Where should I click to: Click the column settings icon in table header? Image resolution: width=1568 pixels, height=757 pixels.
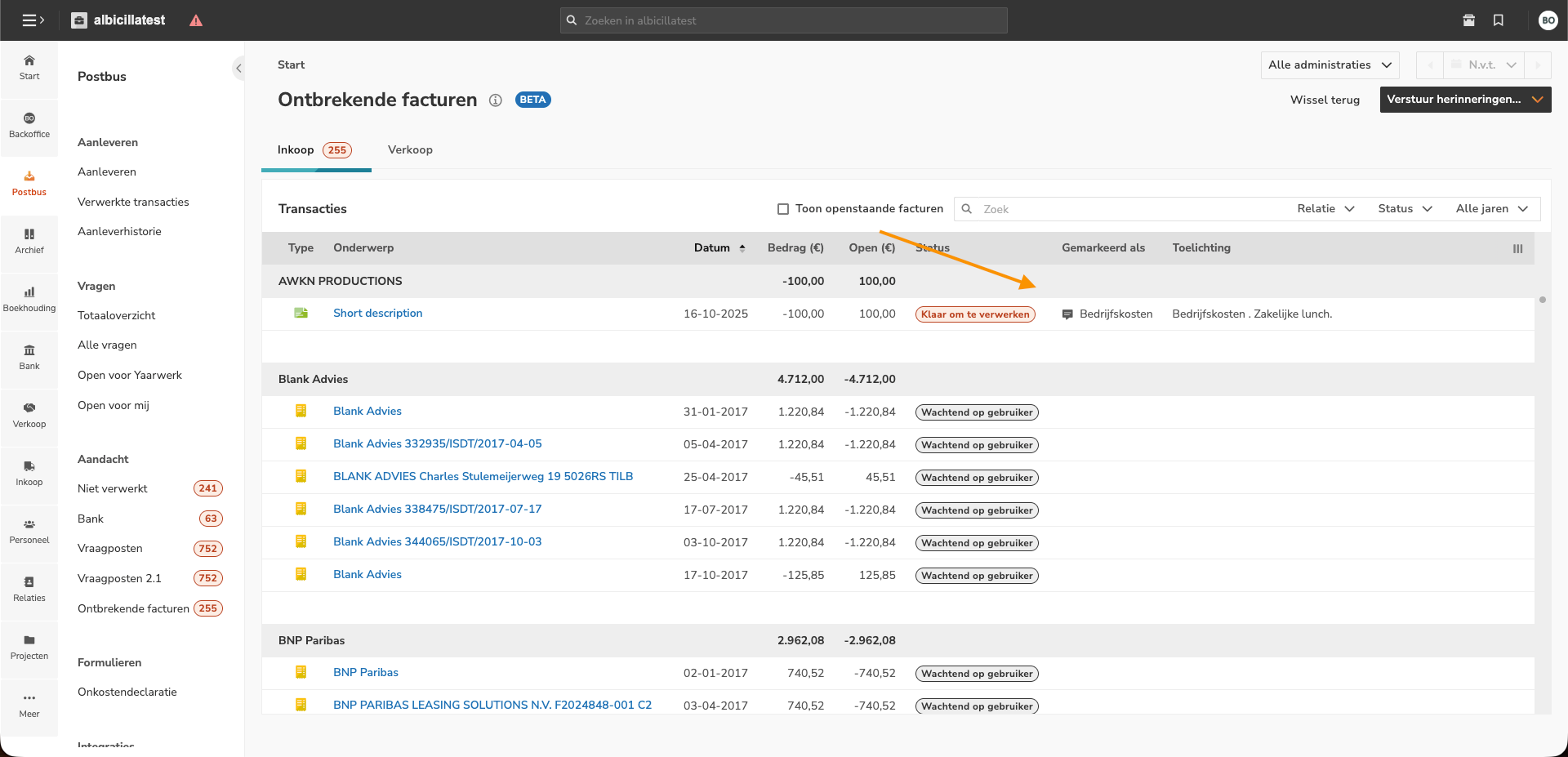coord(1517,249)
